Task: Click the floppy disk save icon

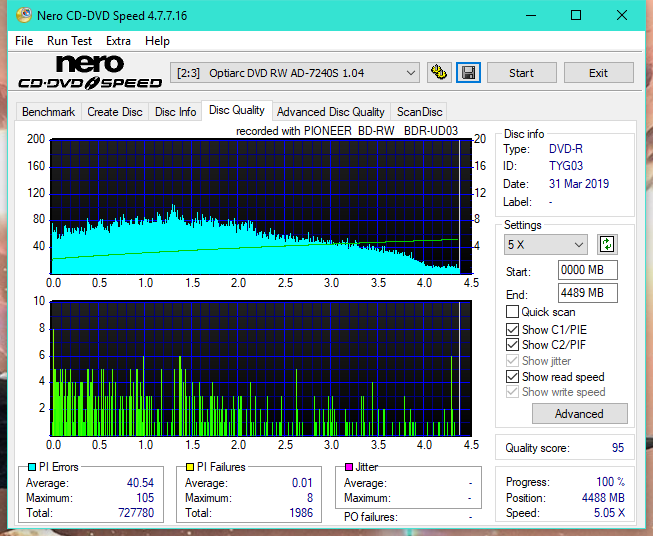Action: [467, 73]
